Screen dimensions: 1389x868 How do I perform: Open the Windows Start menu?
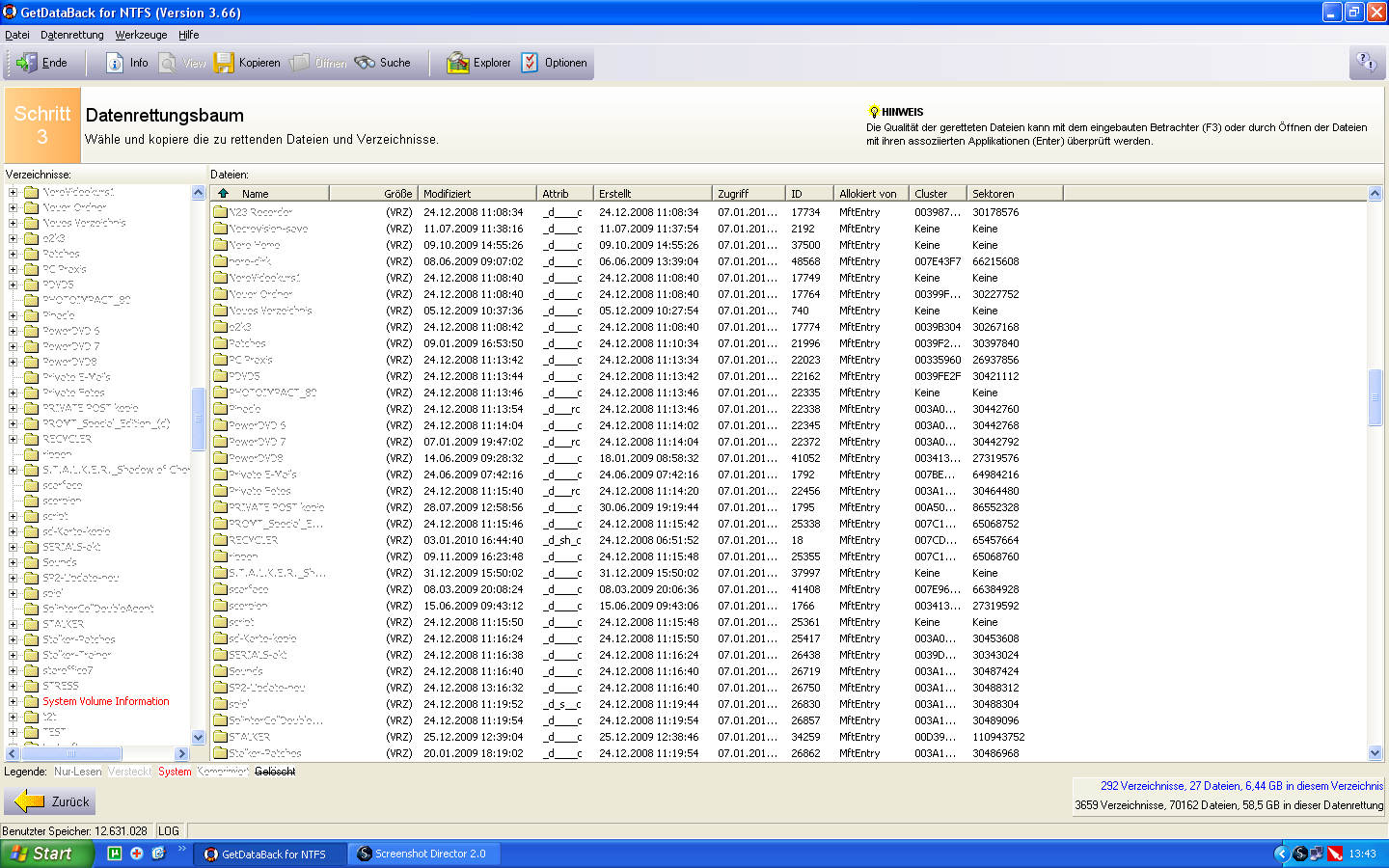click(46, 854)
